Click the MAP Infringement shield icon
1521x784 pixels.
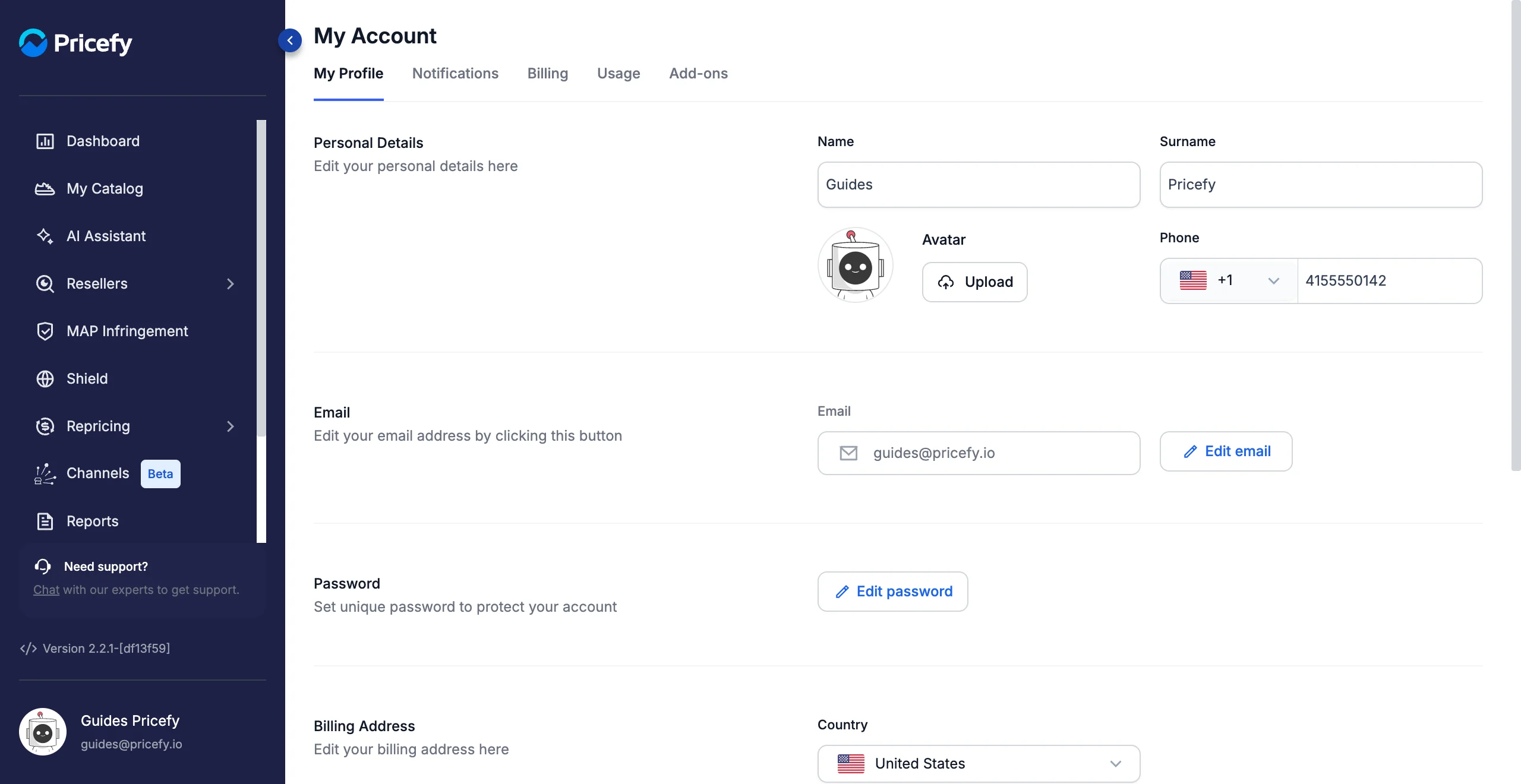click(45, 331)
